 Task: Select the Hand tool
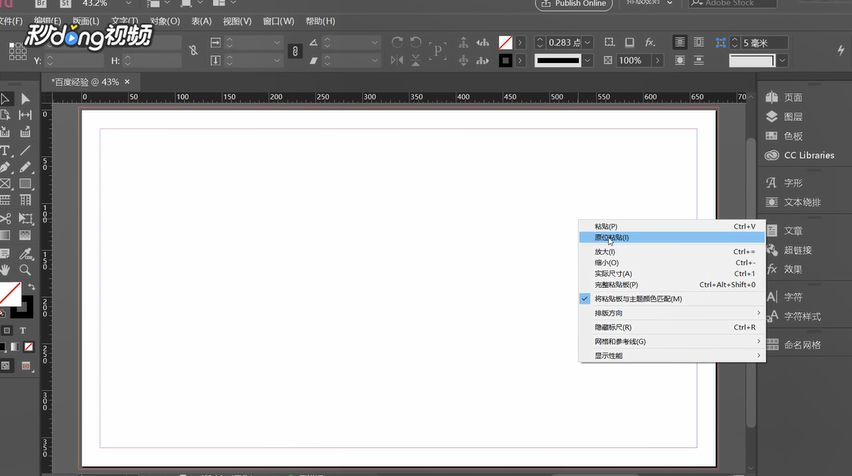click(5, 270)
